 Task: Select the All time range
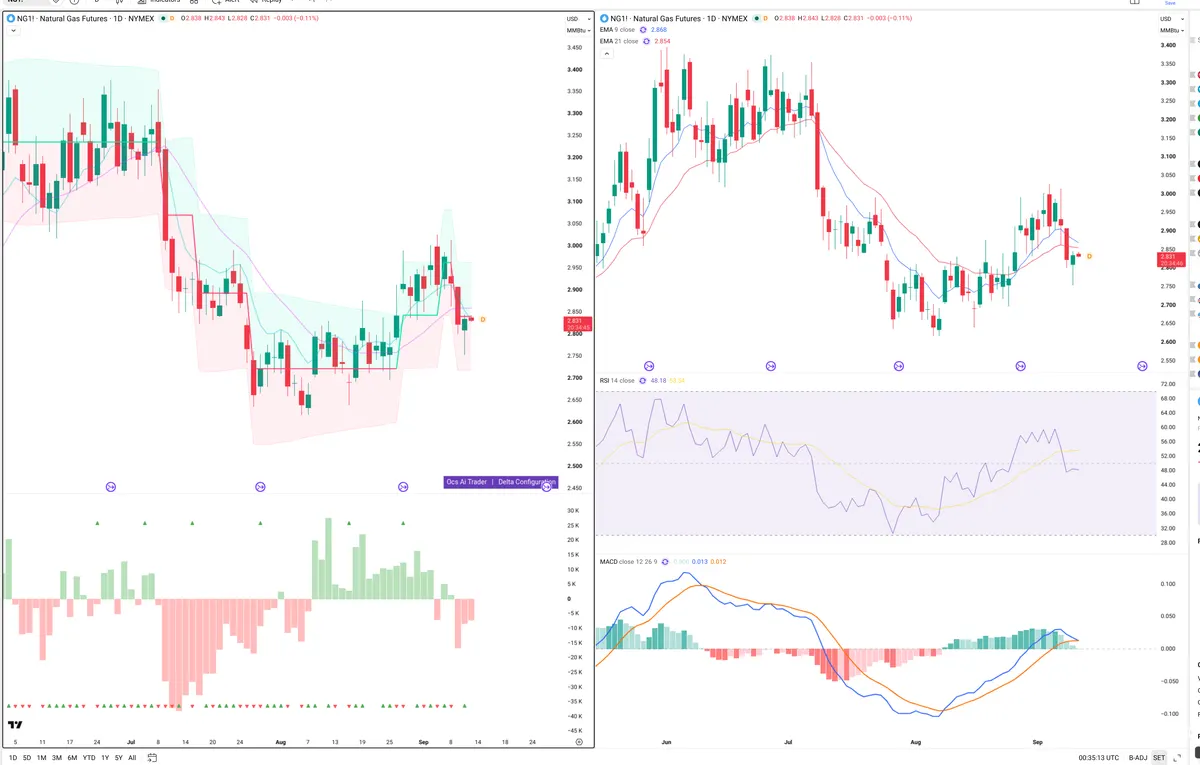tap(132, 758)
